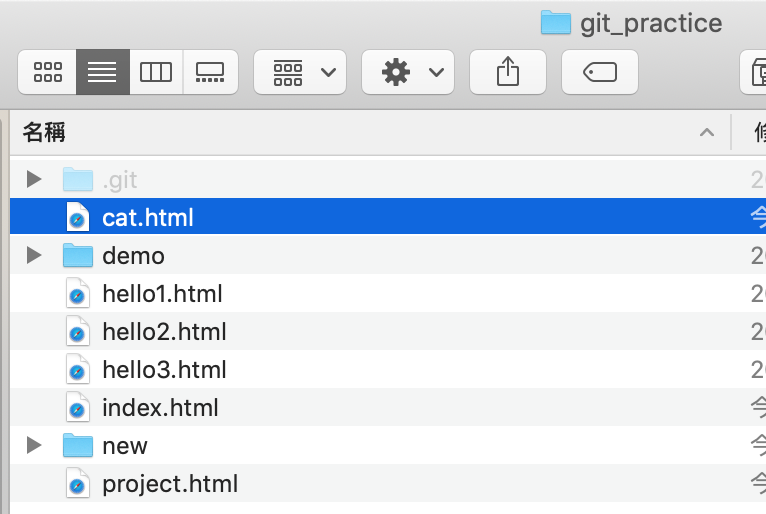The width and height of the screenshot is (766, 514).
Task: Click the demo folder icon
Action: pos(77,256)
